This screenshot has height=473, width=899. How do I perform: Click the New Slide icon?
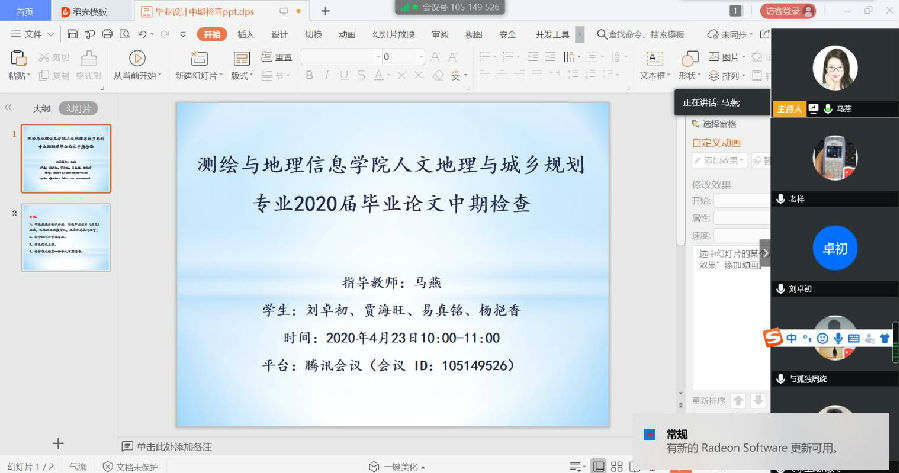198,58
